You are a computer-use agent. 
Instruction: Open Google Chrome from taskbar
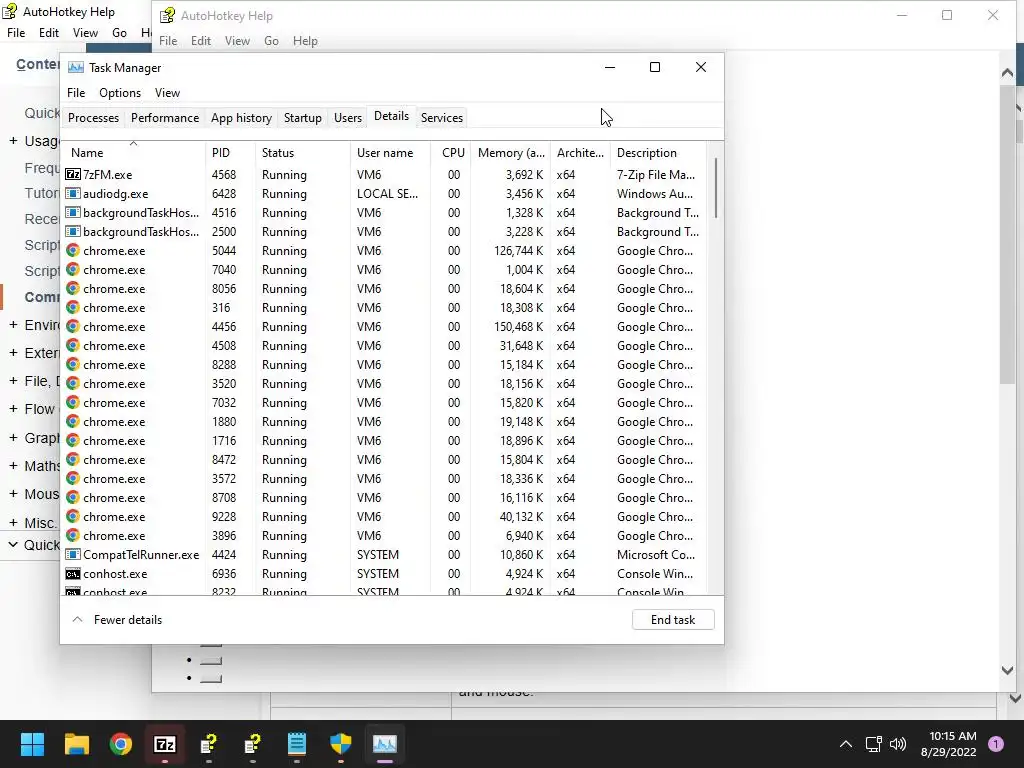[121, 744]
